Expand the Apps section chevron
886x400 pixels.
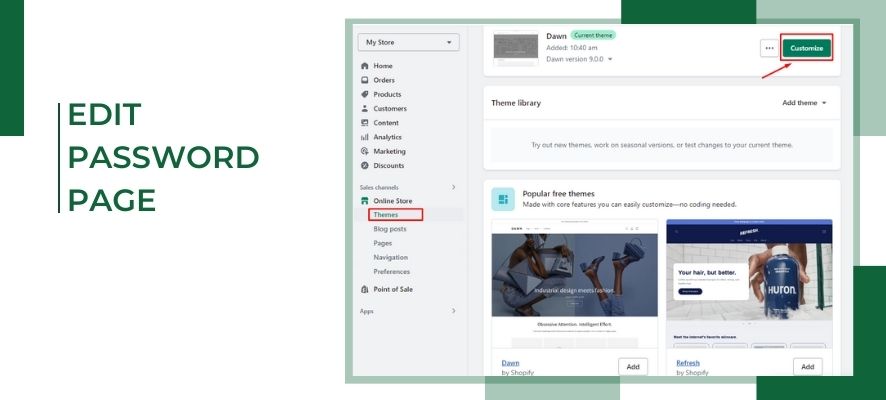453,311
